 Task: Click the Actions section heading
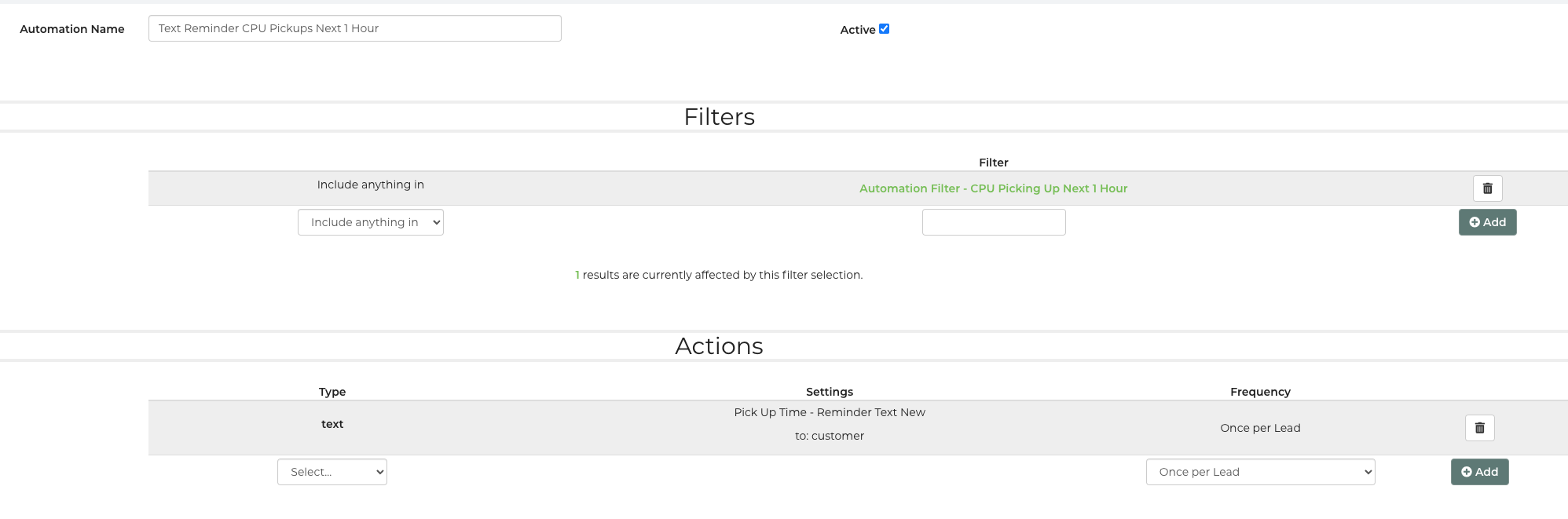pyautogui.click(x=719, y=346)
